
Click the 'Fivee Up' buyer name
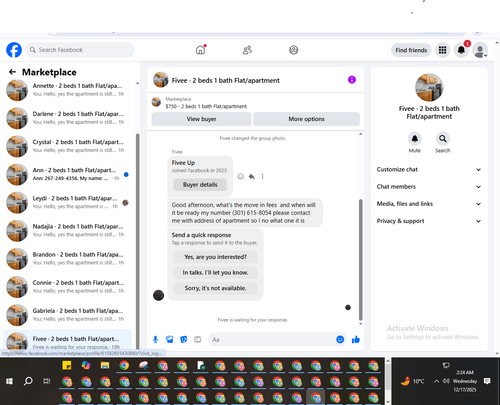[x=183, y=163]
